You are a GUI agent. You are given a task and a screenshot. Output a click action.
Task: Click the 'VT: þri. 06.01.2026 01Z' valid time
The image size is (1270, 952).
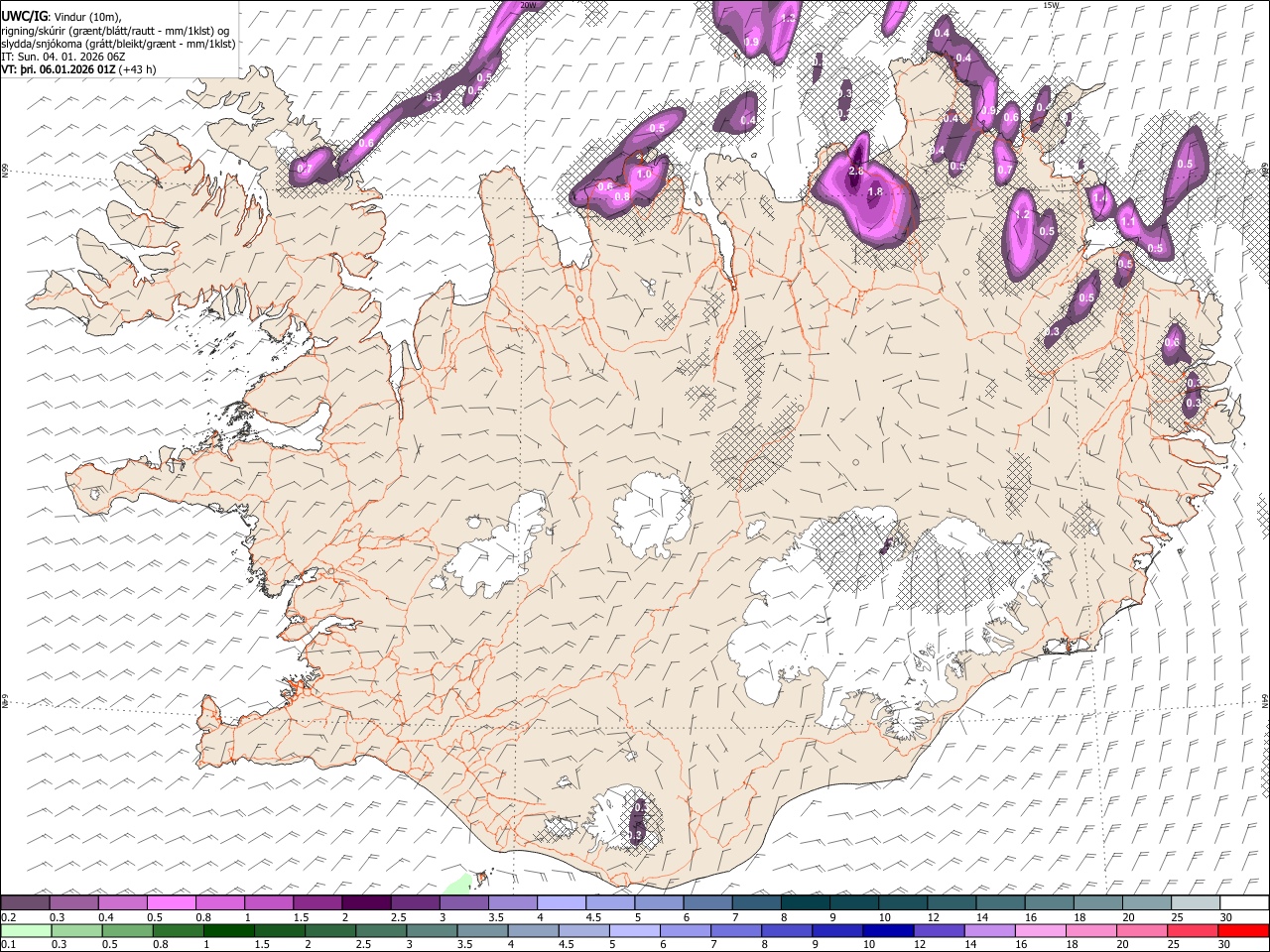coord(59,69)
